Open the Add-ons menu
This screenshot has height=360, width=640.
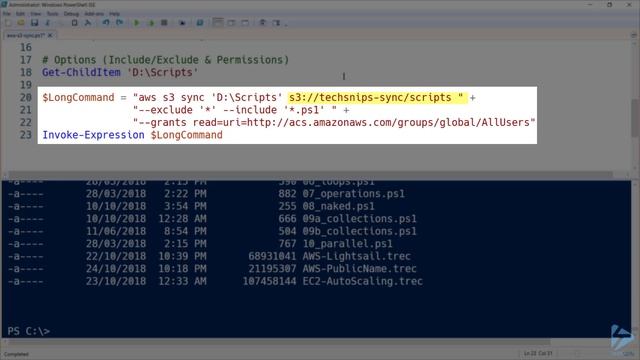pos(94,13)
